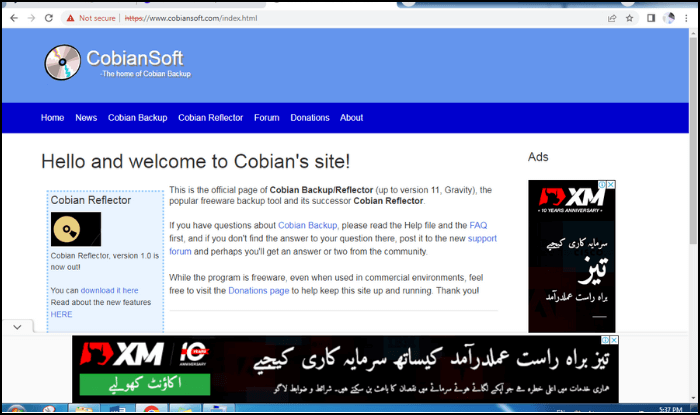Click the green open-account button in bottom ad
Viewport: 700px width, 415px height.
pyautogui.click(x=145, y=384)
